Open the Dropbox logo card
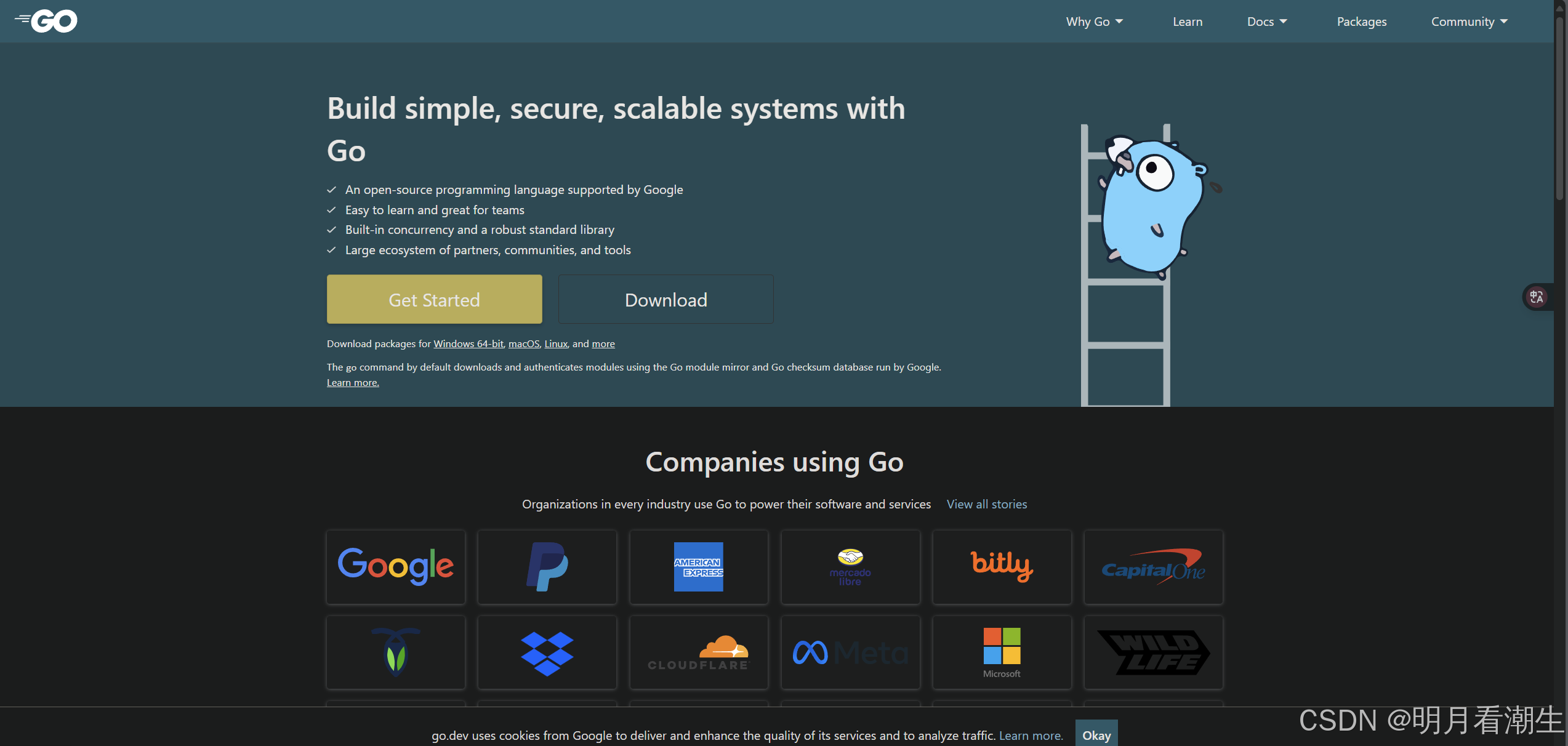Viewport: 1568px width, 746px height. [547, 652]
